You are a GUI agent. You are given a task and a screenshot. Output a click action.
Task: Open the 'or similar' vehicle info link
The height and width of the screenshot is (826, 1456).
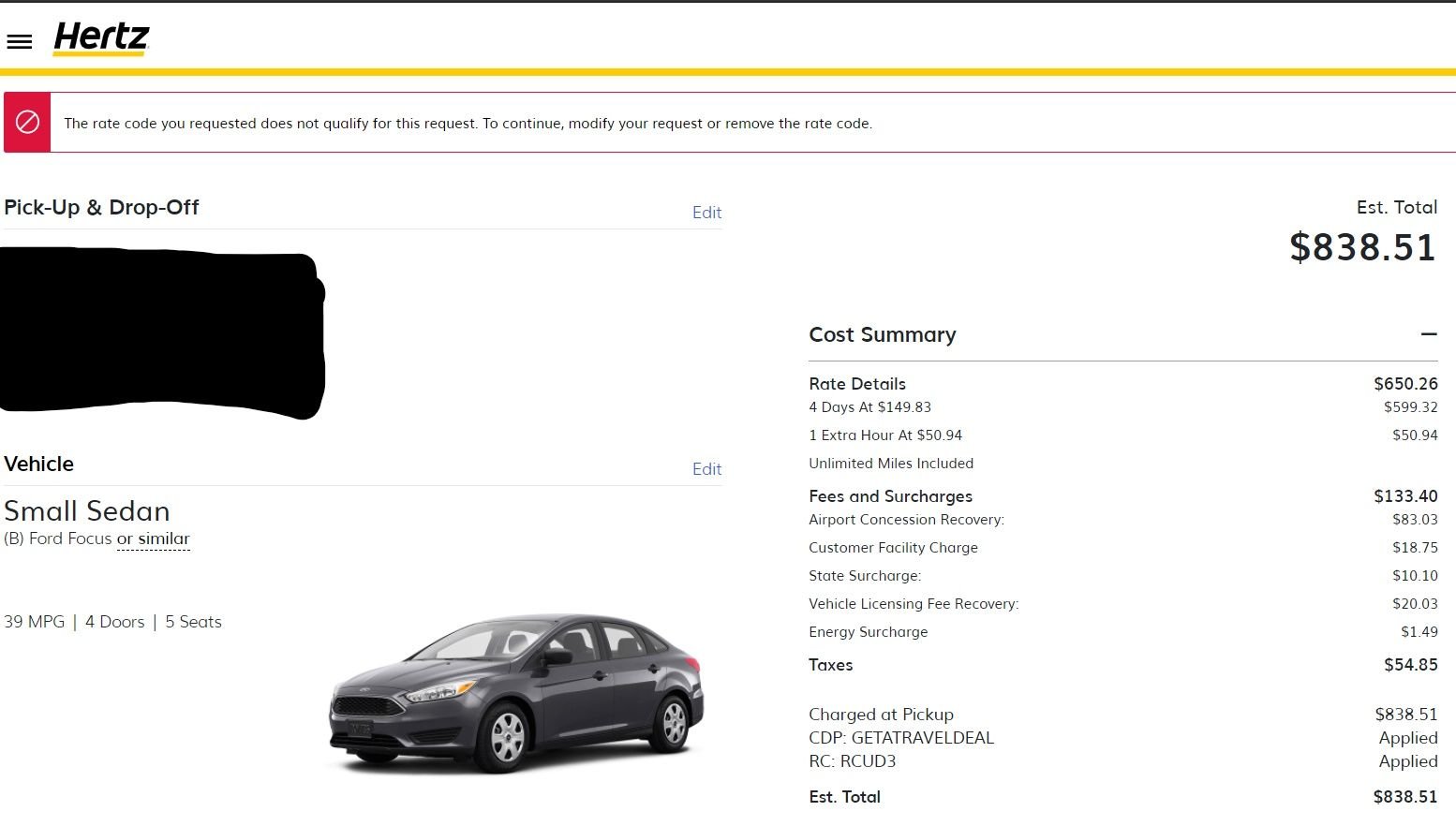coord(154,539)
